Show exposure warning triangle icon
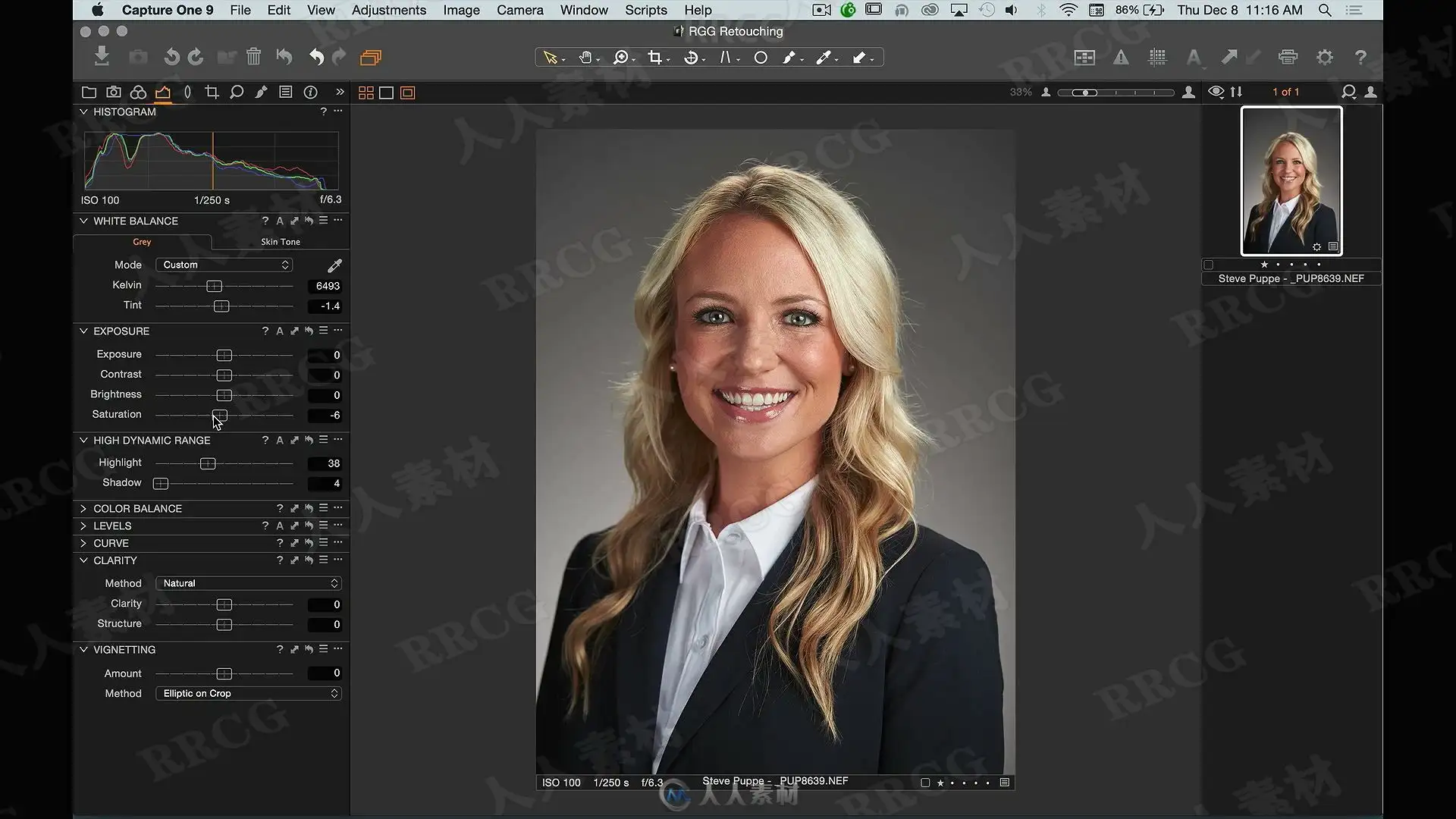 pos(1121,57)
